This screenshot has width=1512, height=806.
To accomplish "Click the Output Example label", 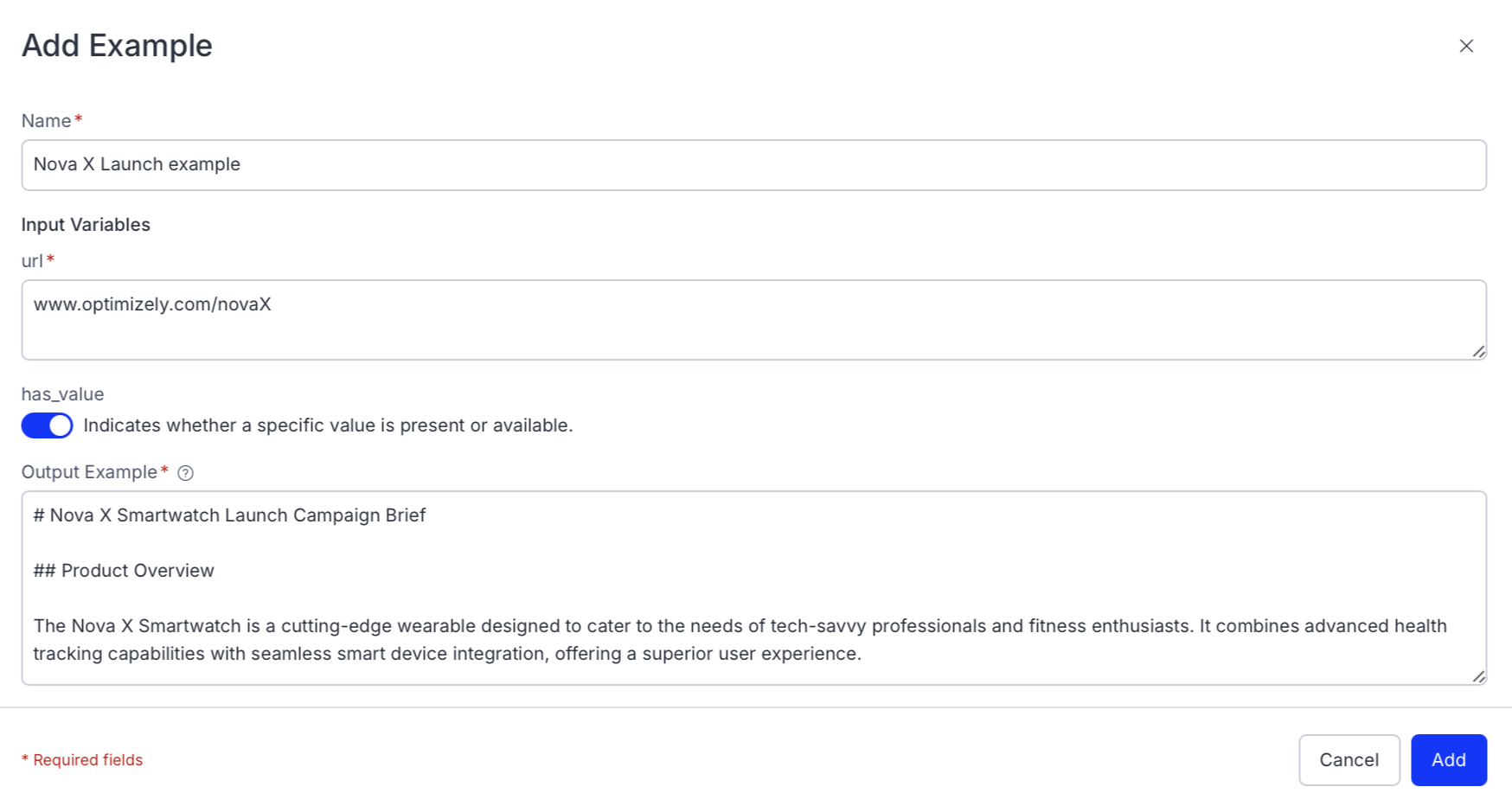I will [x=89, y=472].
